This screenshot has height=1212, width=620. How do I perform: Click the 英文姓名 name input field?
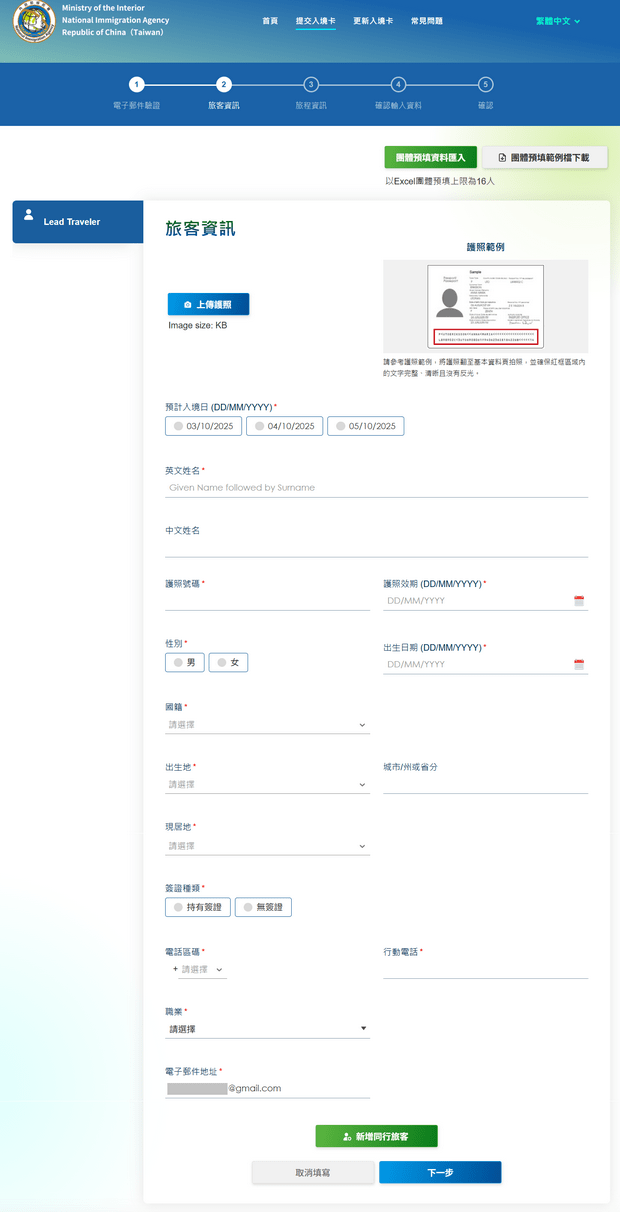coord(376,488)
